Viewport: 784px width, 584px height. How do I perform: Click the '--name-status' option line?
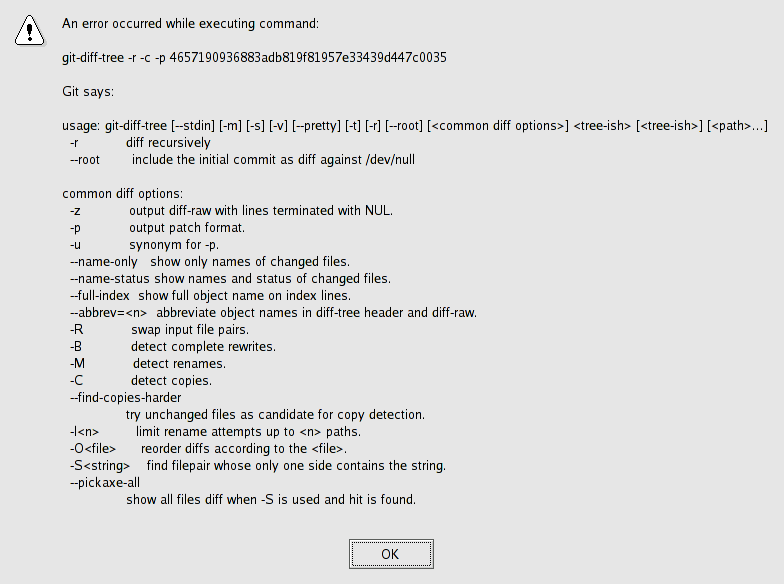coord(230,278)
